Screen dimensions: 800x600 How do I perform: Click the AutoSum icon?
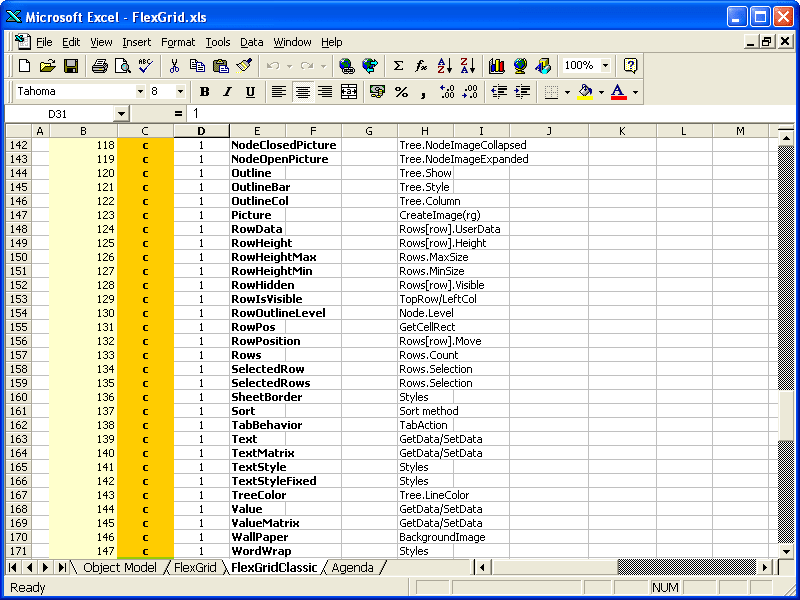(x=398, y=66)
